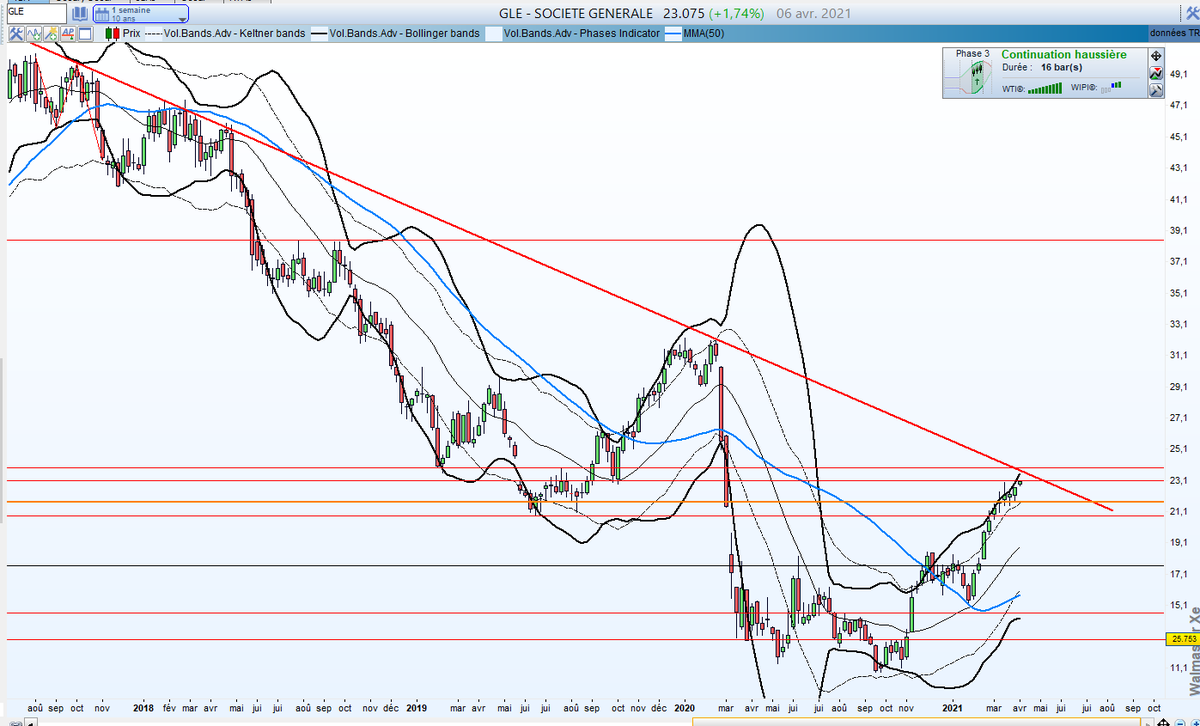Type a ticker in the GLE input field
The height and width of the screenshot is (726, 1200).
click(x=38, y=14)
